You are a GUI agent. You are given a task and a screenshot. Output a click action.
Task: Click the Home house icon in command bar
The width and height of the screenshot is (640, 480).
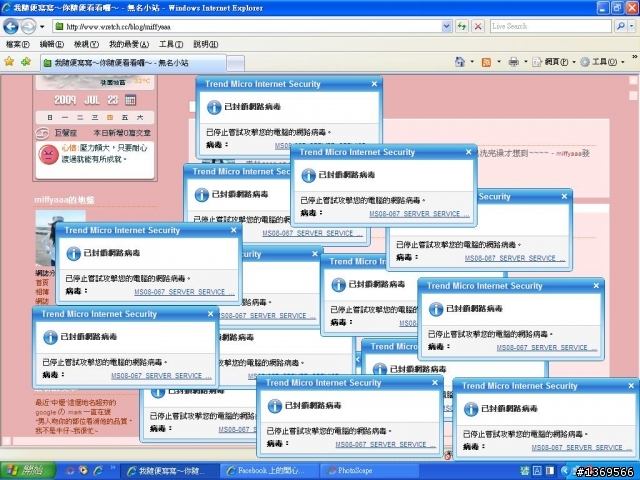tap(460, 62)
